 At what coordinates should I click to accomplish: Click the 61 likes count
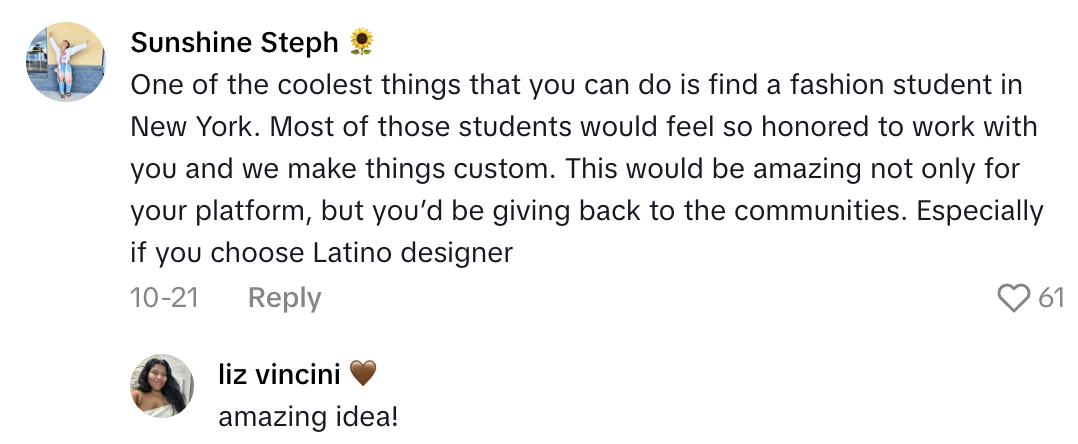[x=1051, y=298]
